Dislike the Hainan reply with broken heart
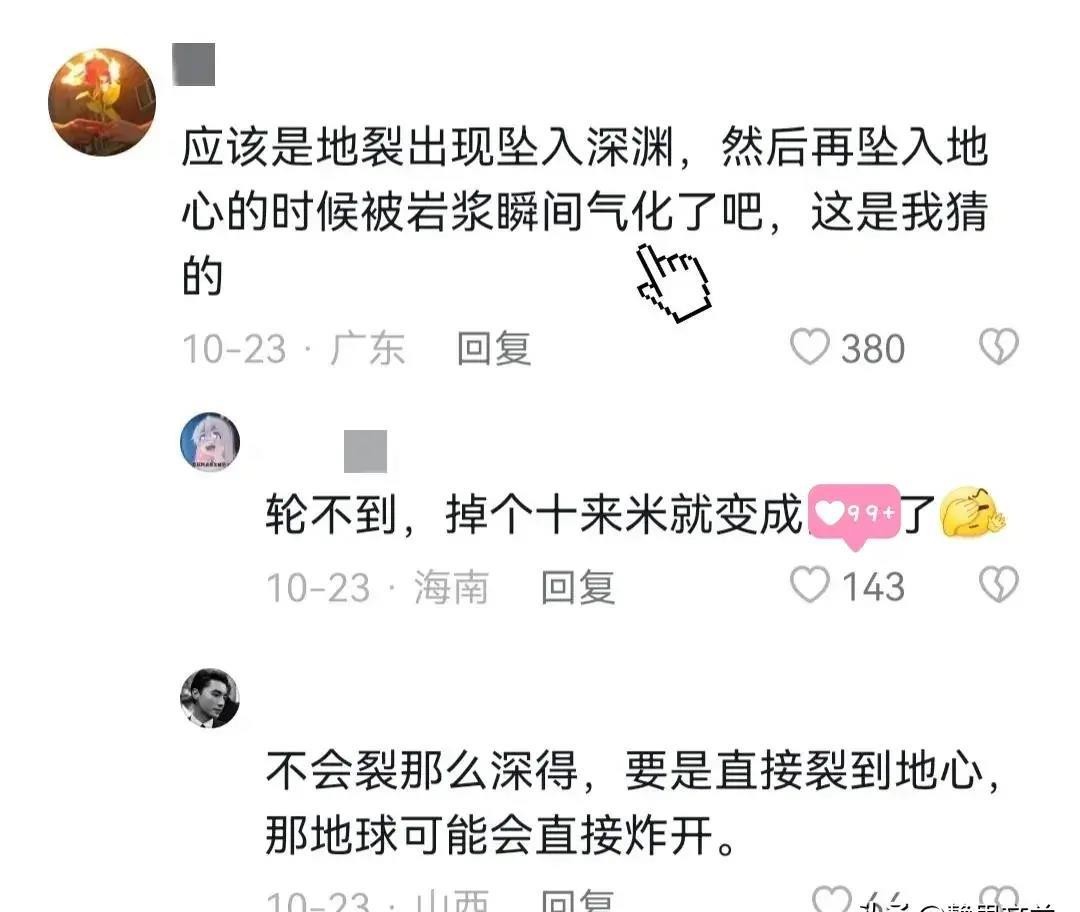 point(999,585)
